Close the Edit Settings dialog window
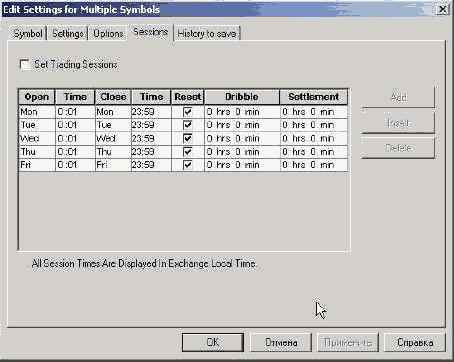 (x=443, y=9)
